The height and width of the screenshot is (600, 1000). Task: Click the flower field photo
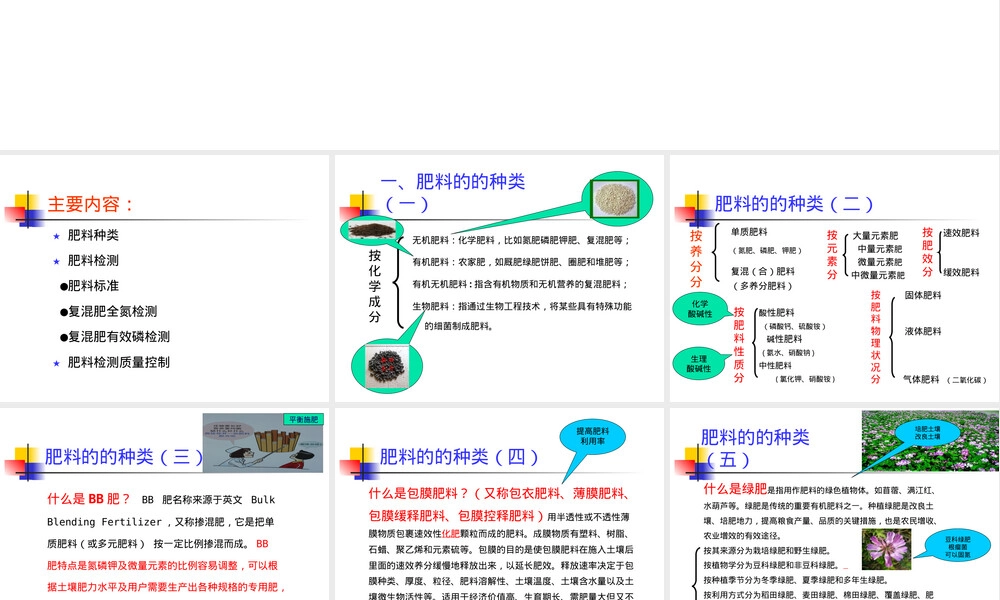(930, 441)
